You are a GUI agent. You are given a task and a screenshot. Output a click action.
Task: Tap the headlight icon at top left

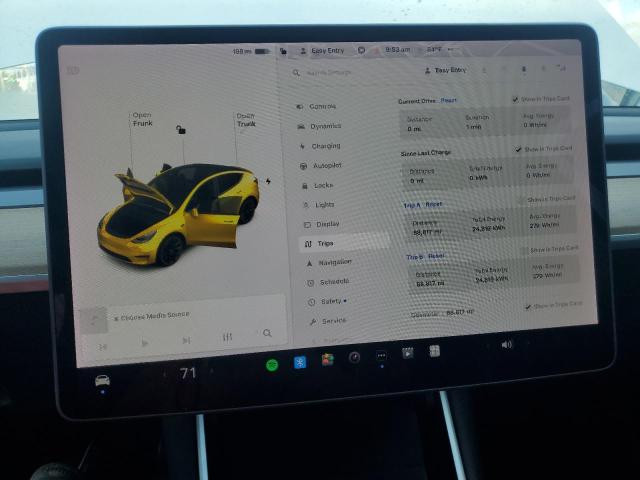[73, 71]
